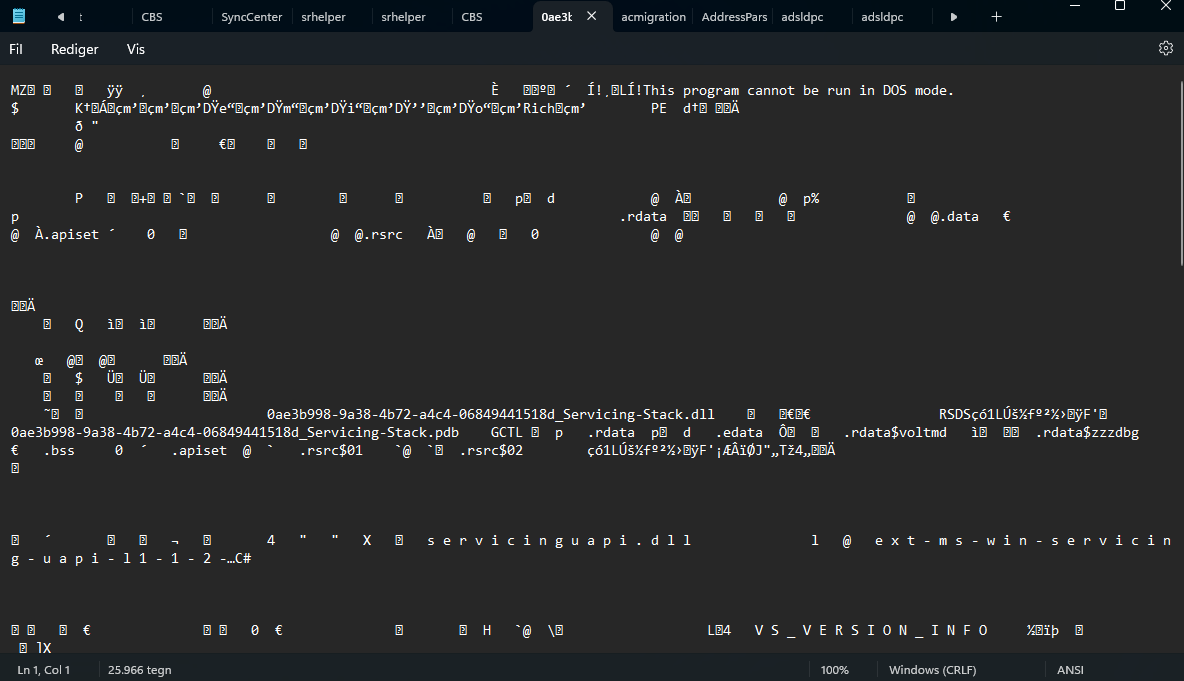Click the 'servicinguapi.dll' text
Image resolution: width=1184 pixels, height=681 pixels.
559,541
